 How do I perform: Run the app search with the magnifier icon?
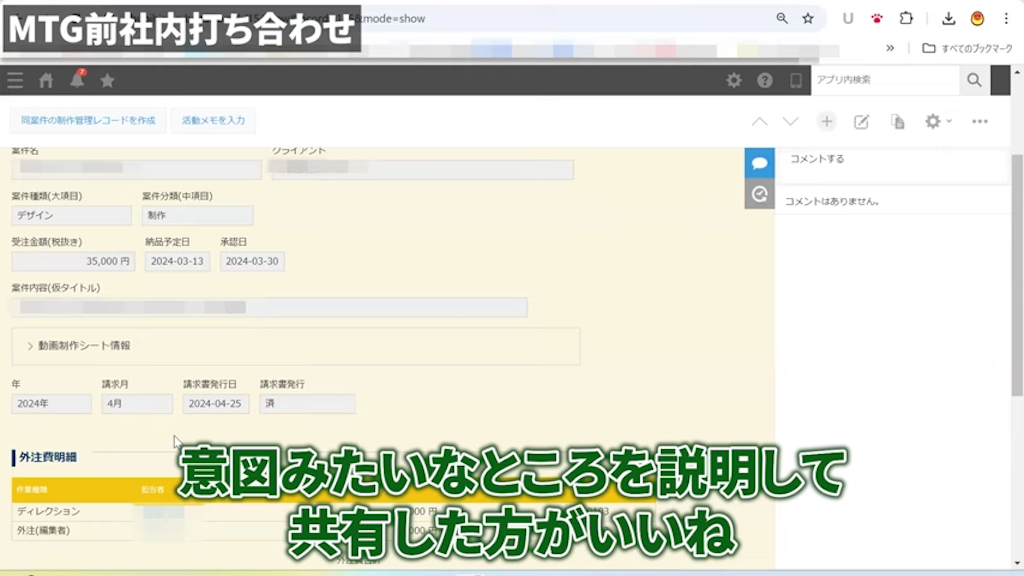pyautogui.click(x=973, y=81)
